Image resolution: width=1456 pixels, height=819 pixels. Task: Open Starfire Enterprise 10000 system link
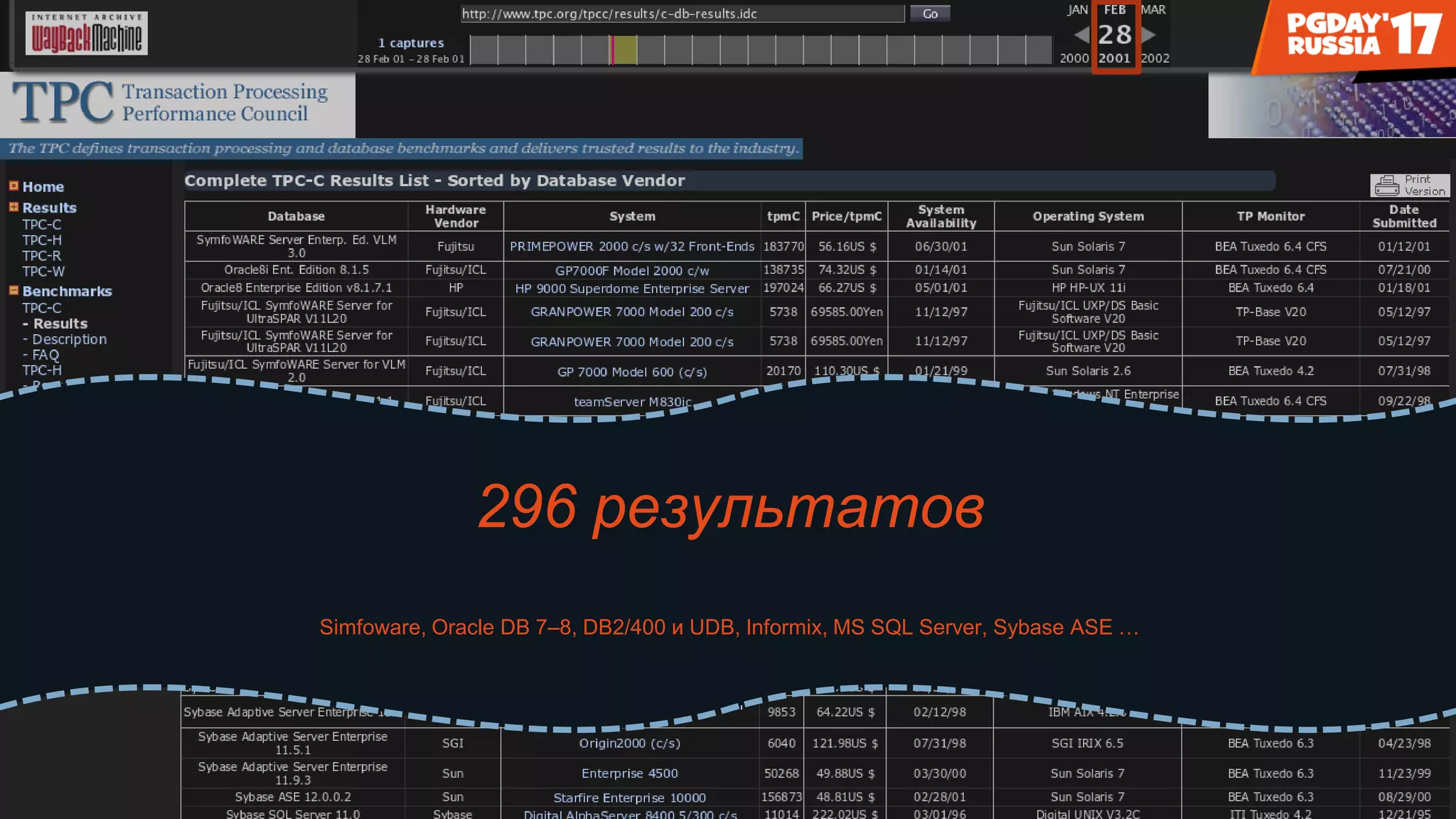coord(629,798)
